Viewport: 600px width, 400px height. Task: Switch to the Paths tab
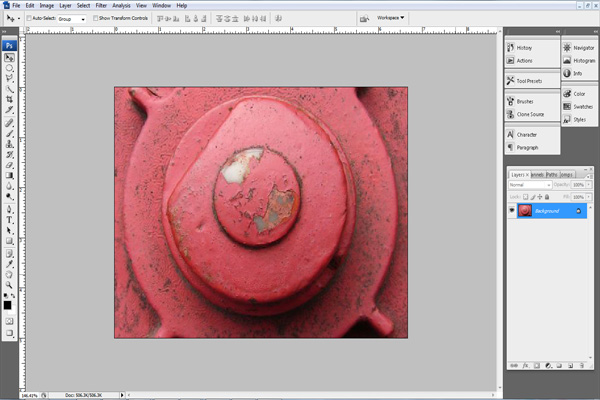pos(551,175)
